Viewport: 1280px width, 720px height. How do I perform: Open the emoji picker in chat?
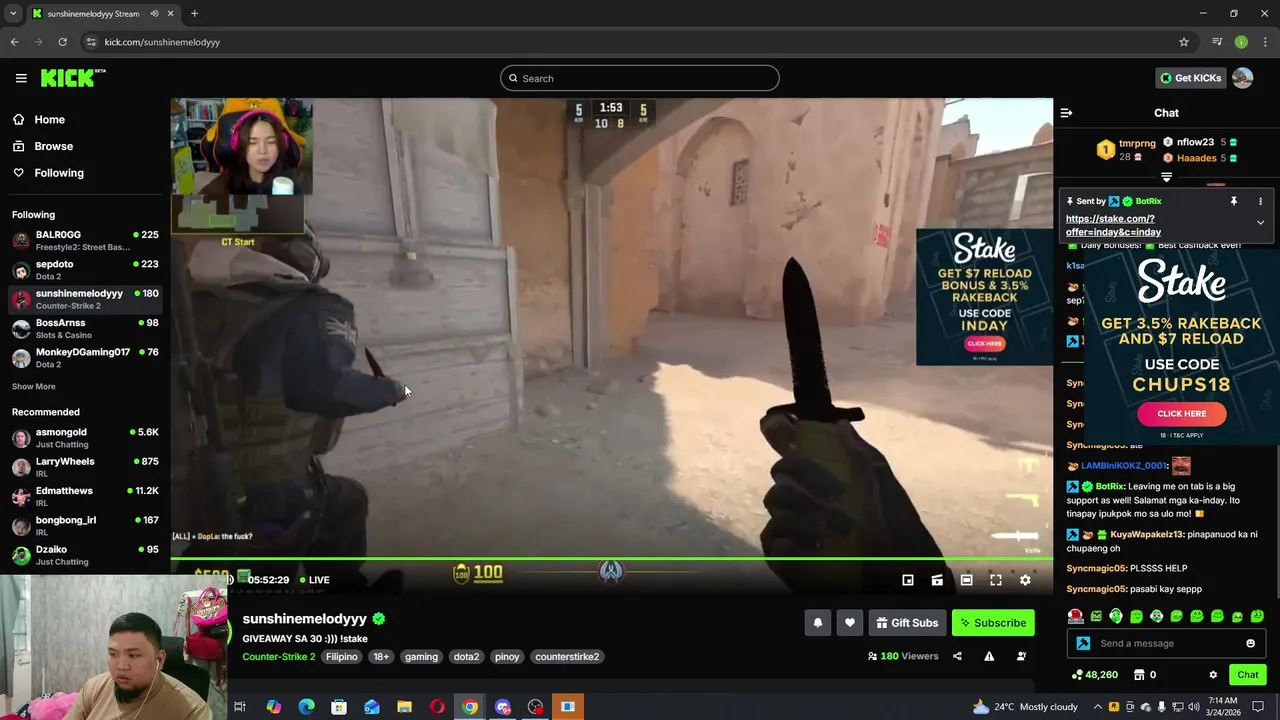[x=1250, y=643]
